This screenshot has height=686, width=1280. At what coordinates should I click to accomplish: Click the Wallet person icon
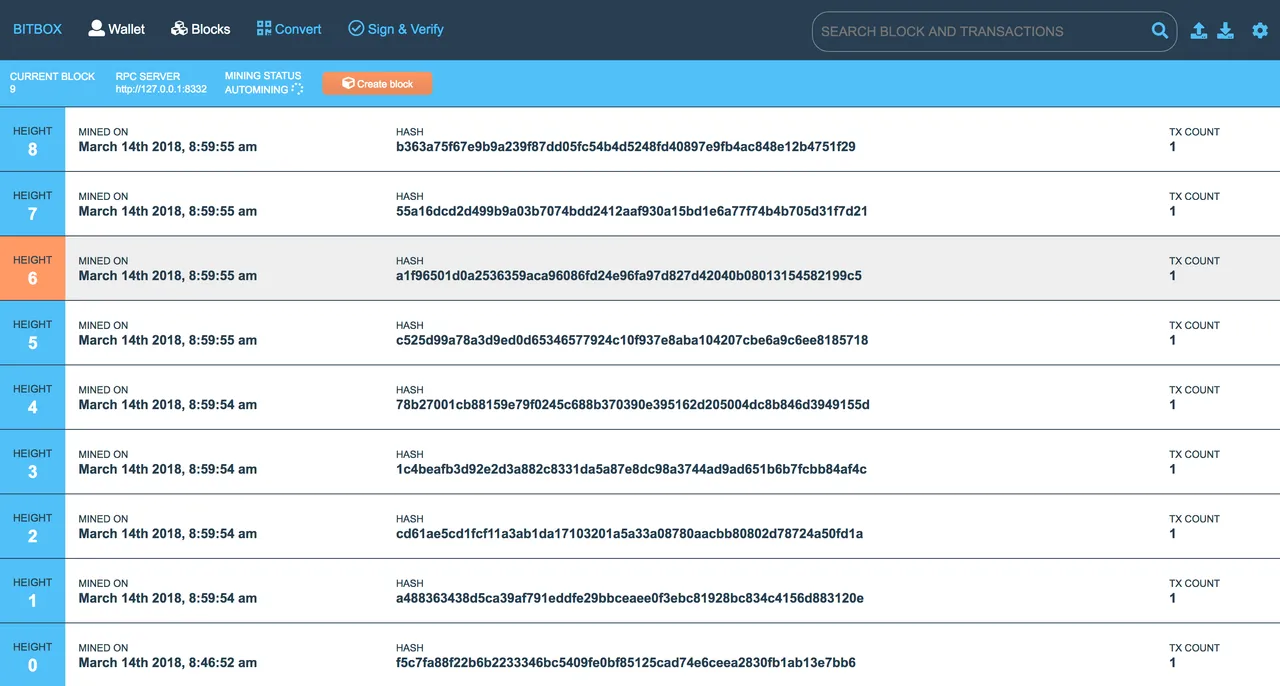point(96,28)
